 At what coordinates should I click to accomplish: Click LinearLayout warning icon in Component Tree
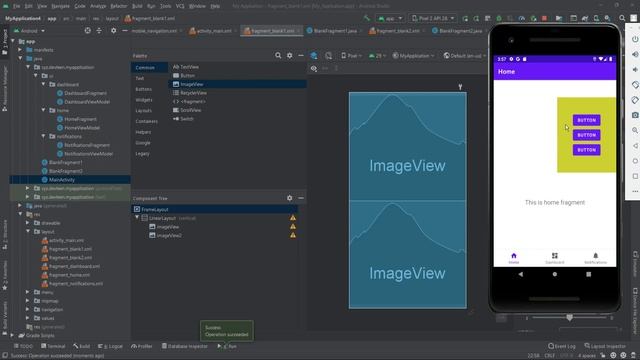click(293, 218)
